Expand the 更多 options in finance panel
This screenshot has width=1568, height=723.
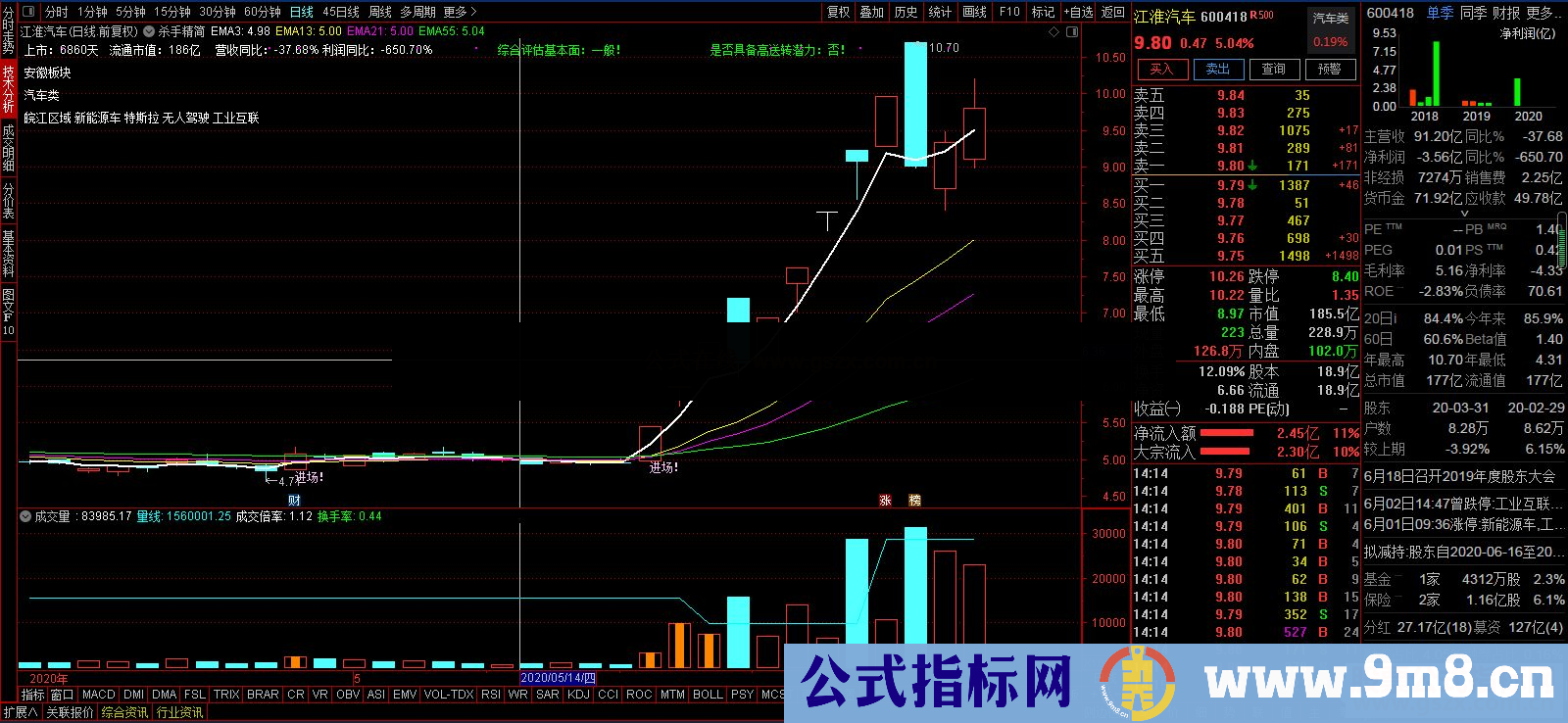pyautogui.click(x=1543, y=13)
